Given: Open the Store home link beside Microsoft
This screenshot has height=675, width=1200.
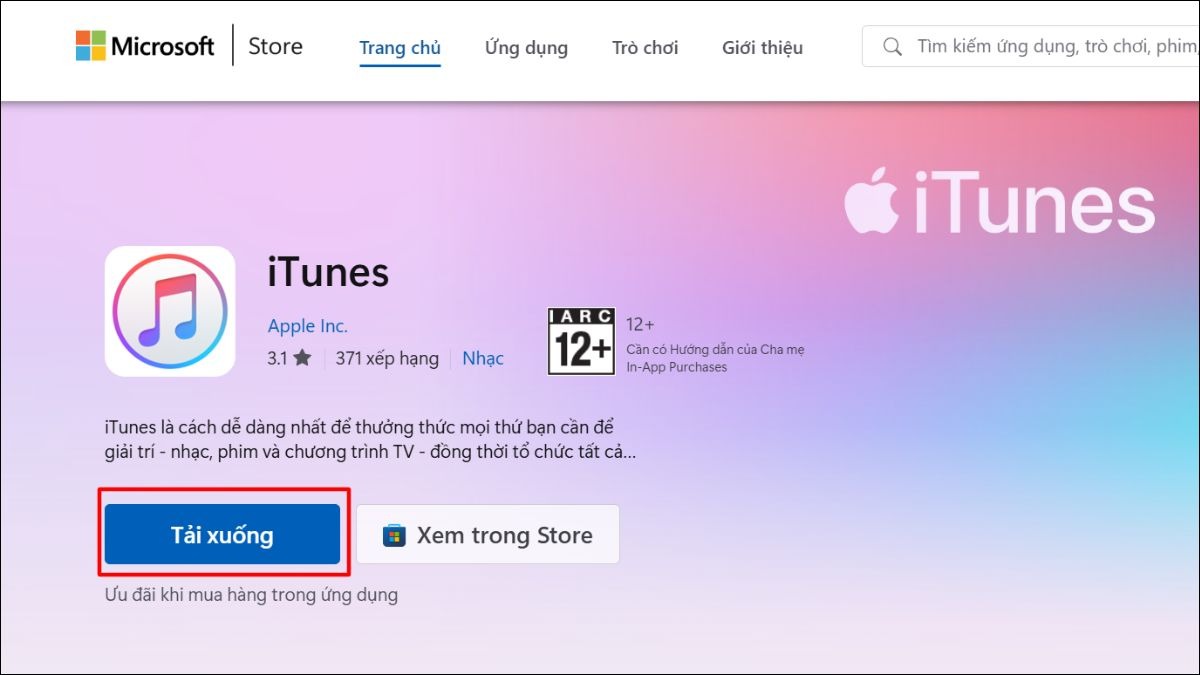Looking at the screenshot, I should [x=275, y=47].
